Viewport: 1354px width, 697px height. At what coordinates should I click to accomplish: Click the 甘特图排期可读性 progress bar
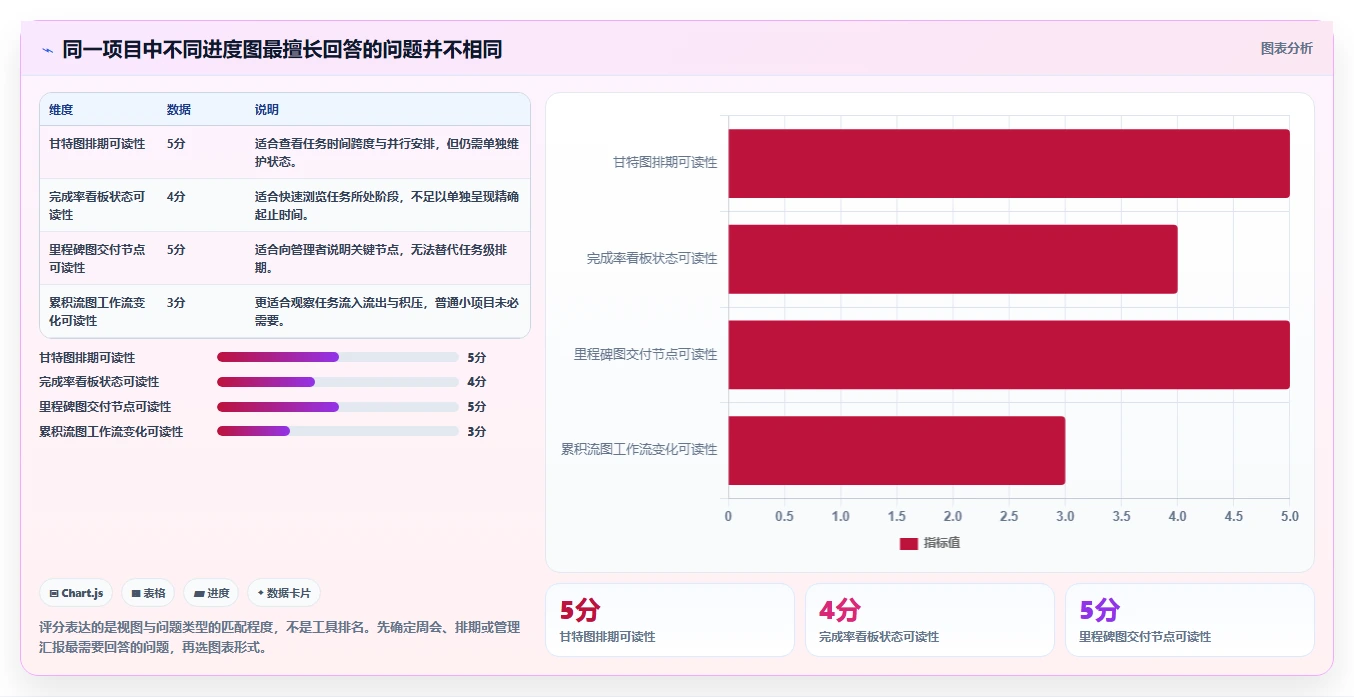click(x=338, y=357)
